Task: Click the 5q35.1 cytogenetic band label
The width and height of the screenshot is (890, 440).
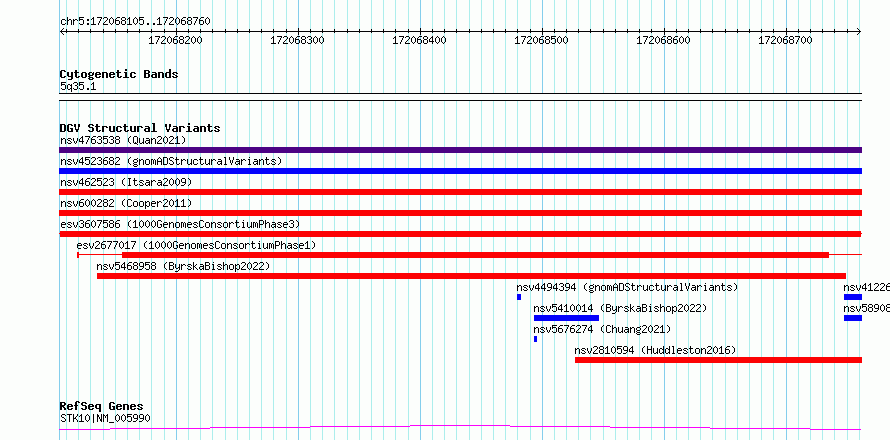Action: (x=78, y=86)
